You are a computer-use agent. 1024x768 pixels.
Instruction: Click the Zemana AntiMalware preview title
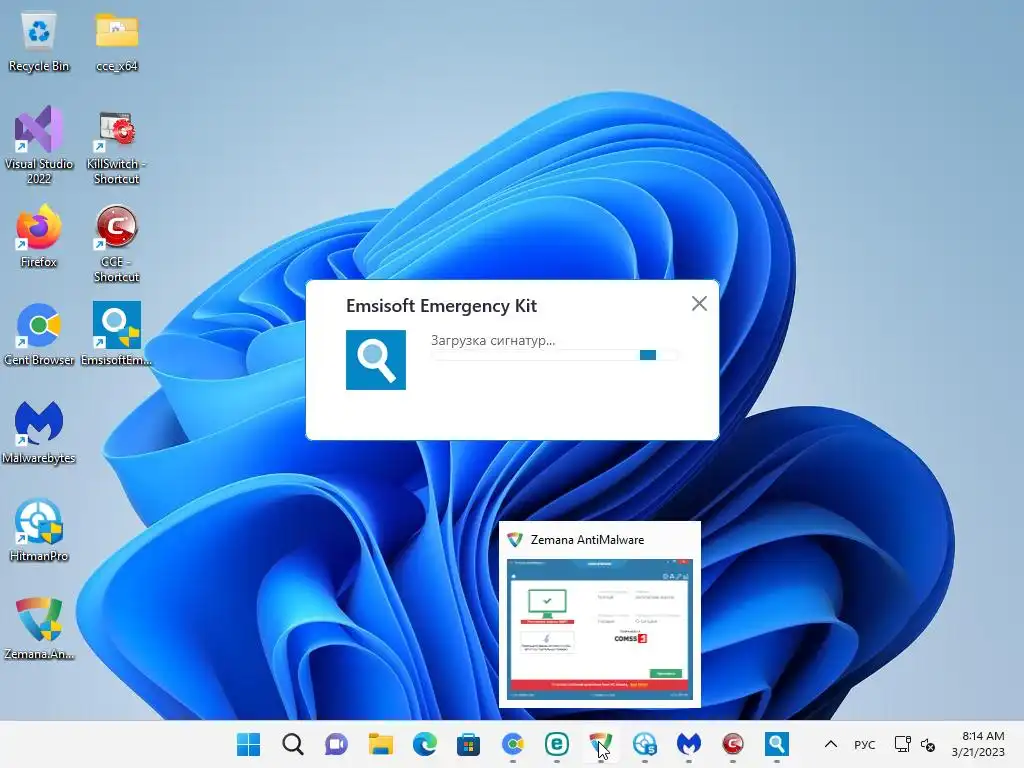coord(587,540)
